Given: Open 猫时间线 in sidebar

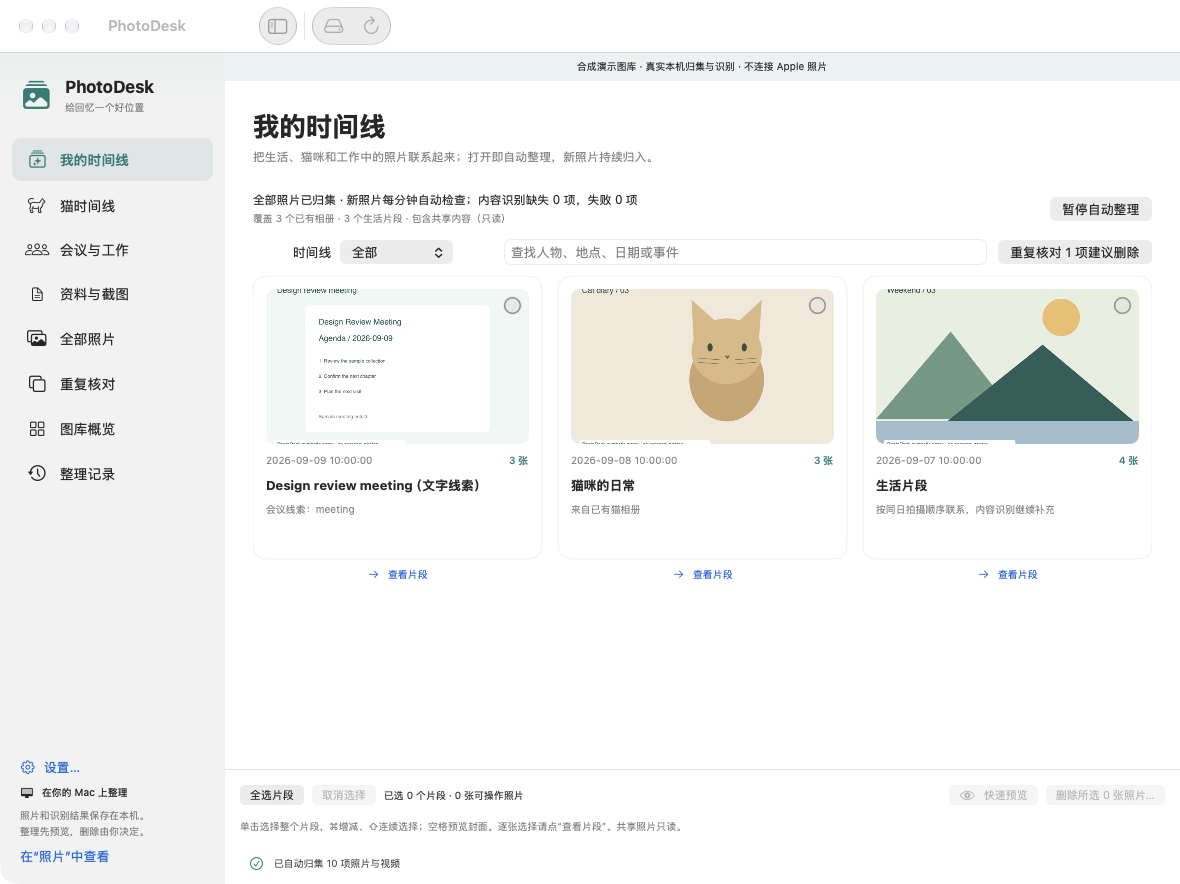Looking at the screenshot, I should pyautogui.click(x=112, y=205).
